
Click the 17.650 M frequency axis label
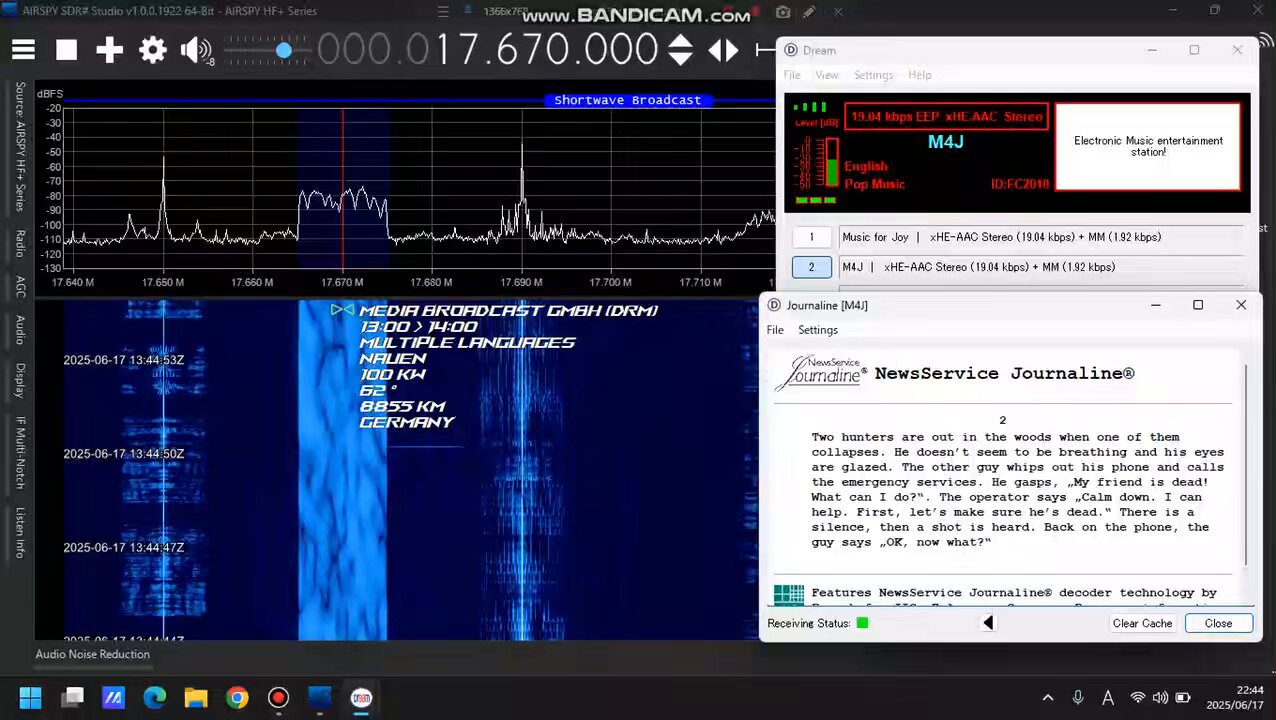(162, 282)
